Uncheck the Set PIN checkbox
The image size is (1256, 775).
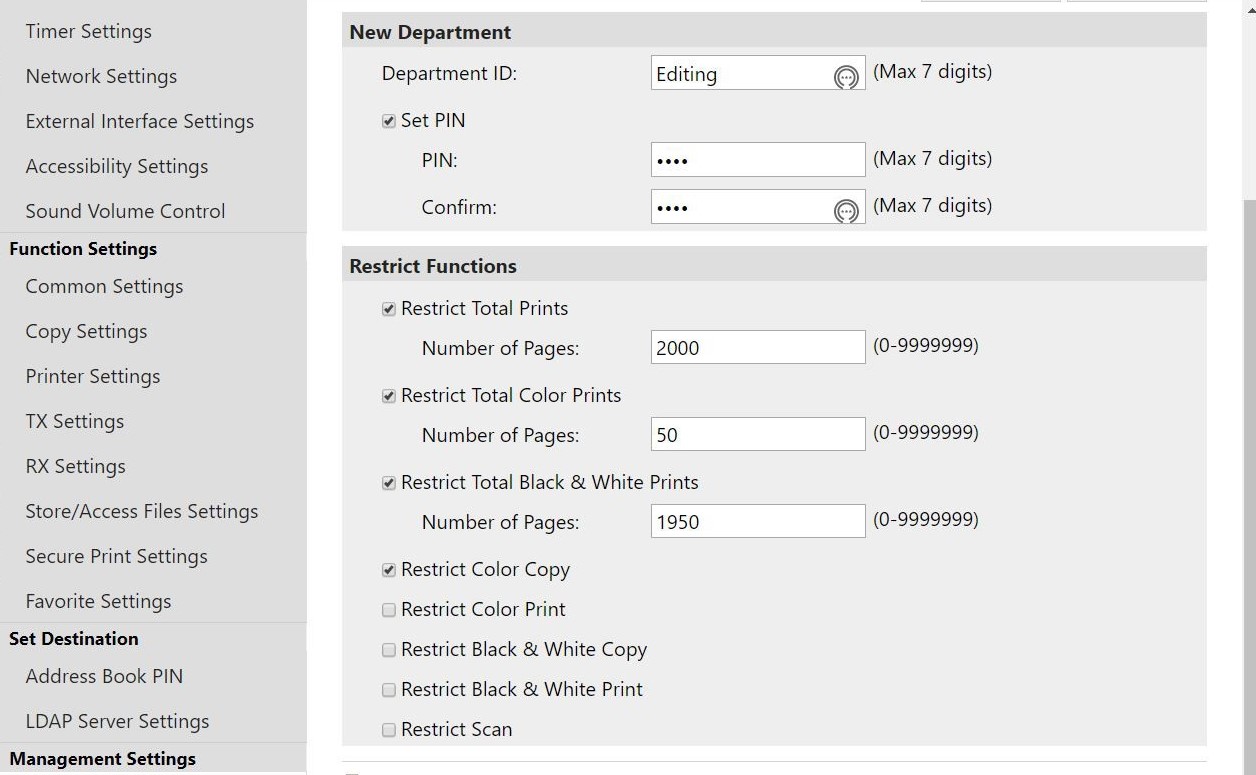(x=389, y=121)
